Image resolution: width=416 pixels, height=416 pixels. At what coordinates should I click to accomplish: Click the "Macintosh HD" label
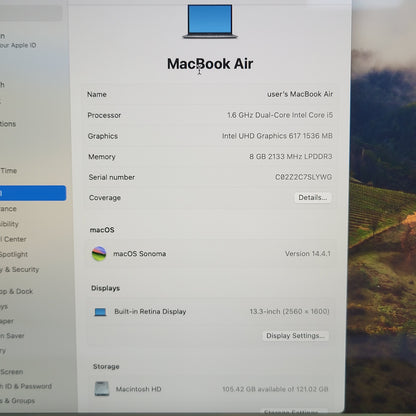point(139,389)
